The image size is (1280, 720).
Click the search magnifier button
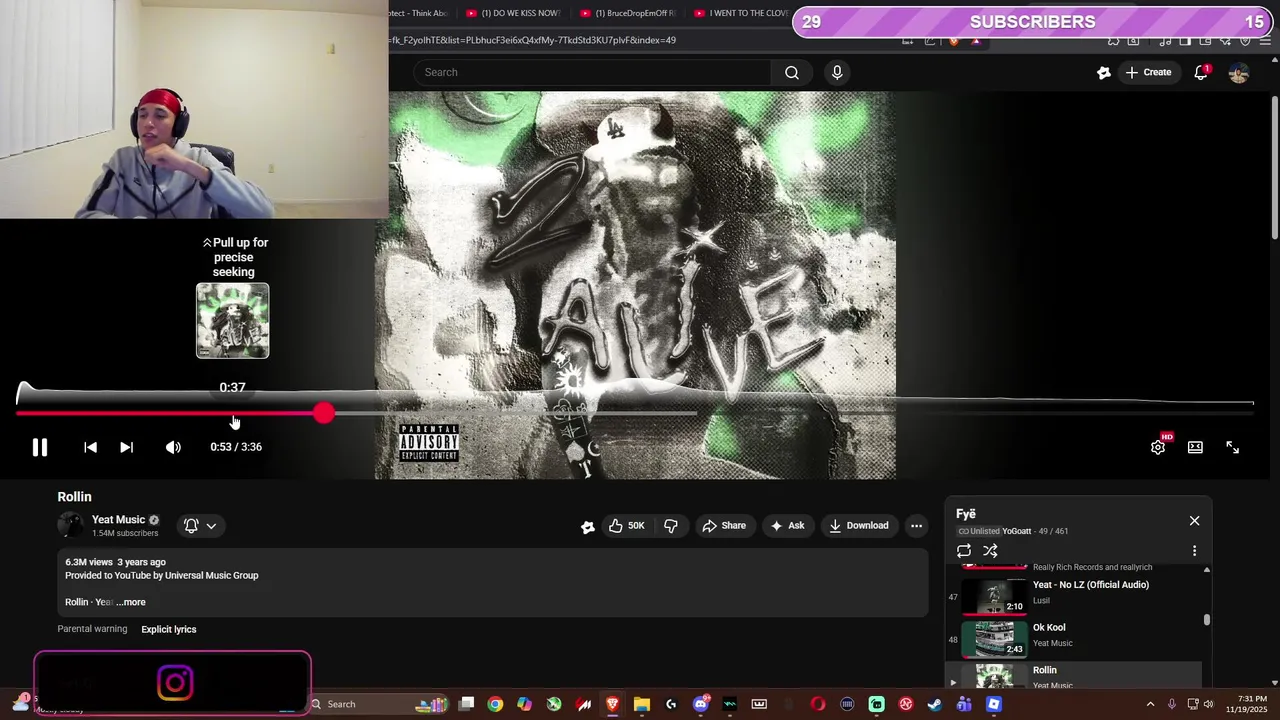(x=792, y=72)
